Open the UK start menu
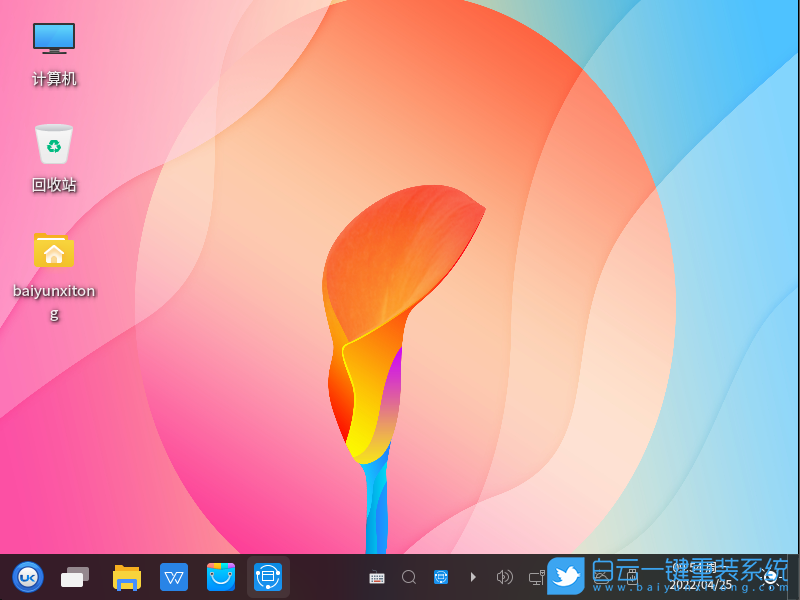Viewport: 800px width, 600px height. (27, 577)
